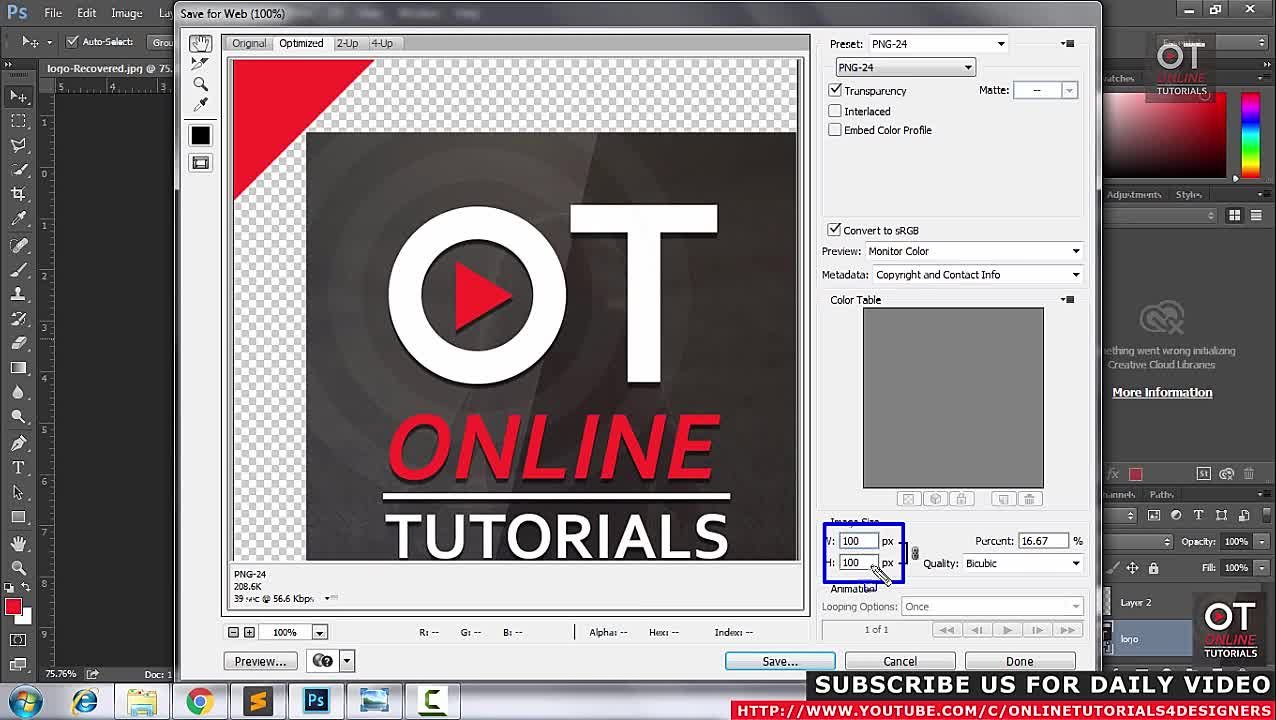This screenshot has width=1276, height=720.
Task: Open the File menu
Action: coord(53,13)
